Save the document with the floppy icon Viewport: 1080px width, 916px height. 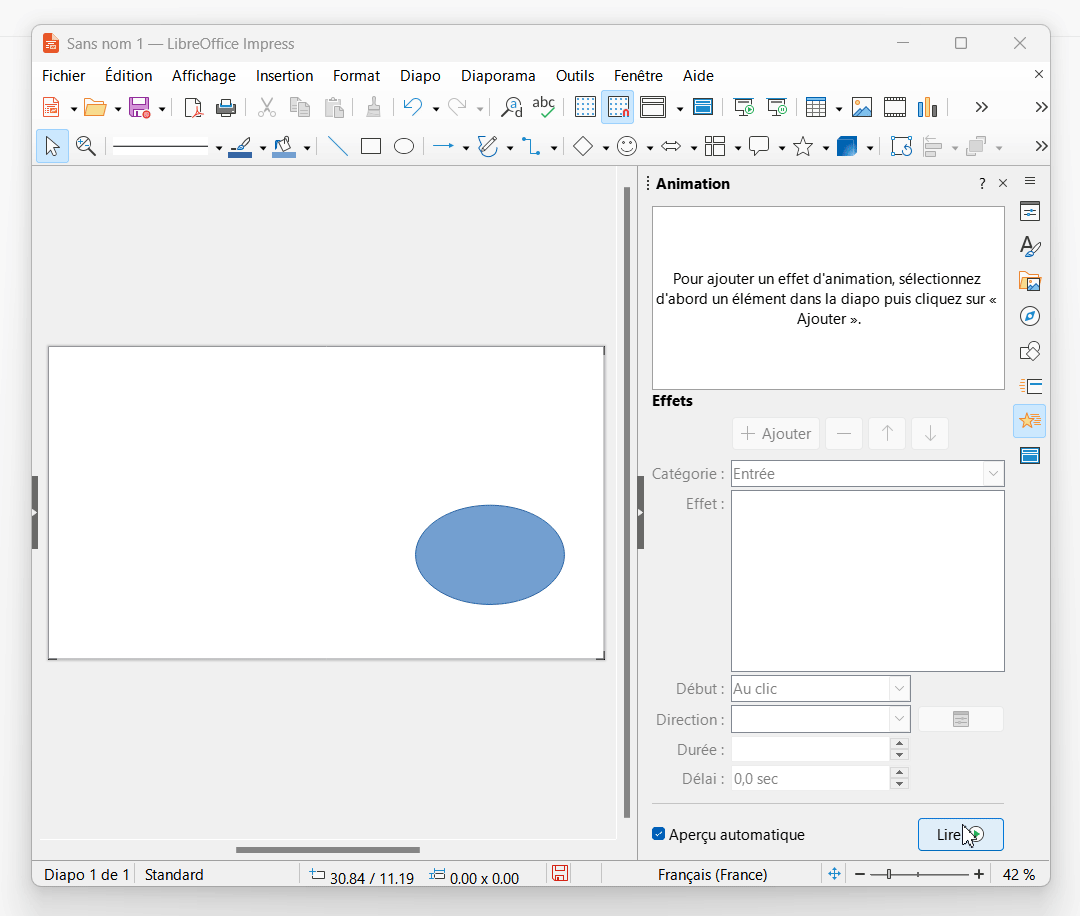(139, 107)
